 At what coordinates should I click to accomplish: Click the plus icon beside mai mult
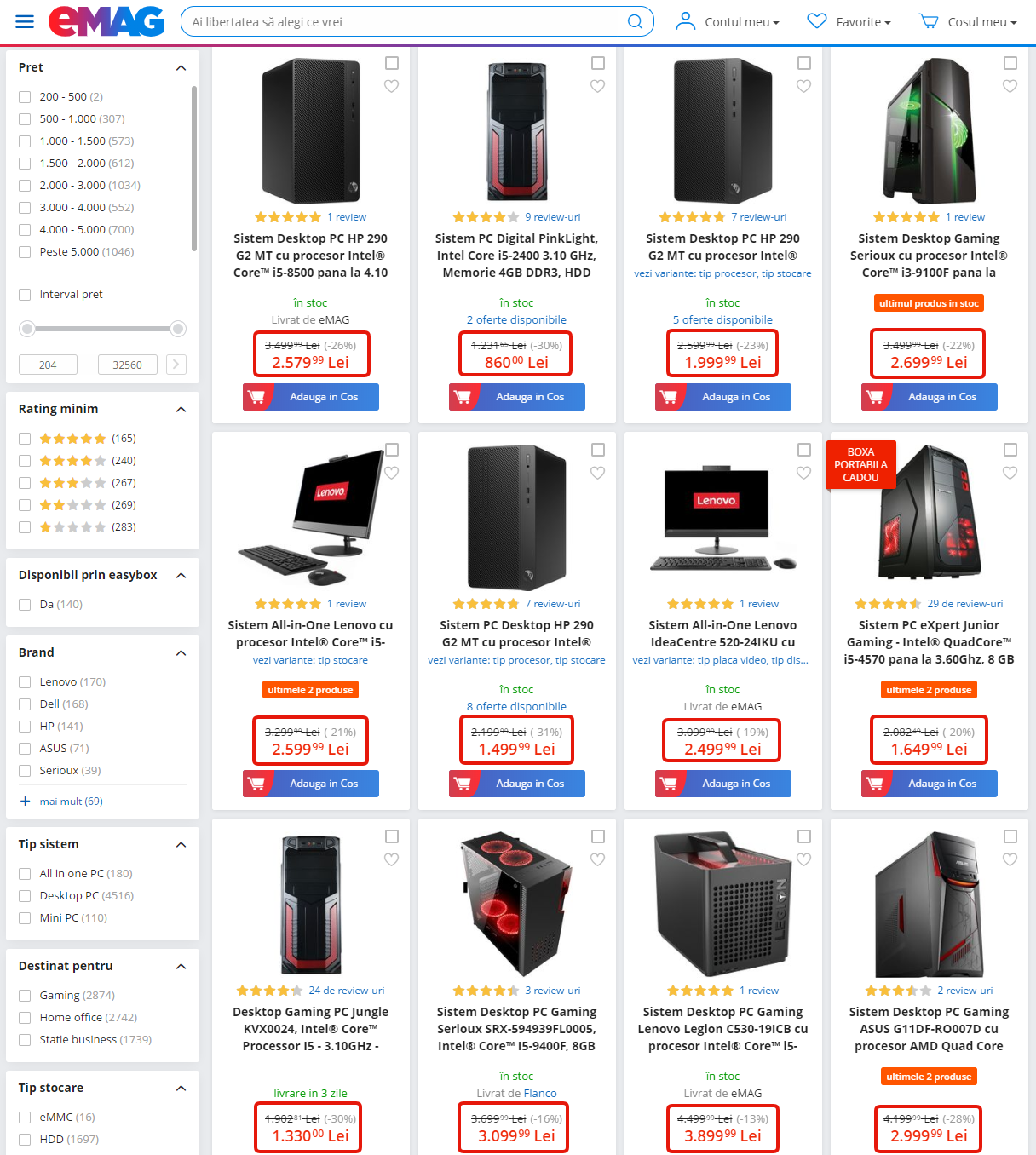pyautogui.click(x=26, y=802)
